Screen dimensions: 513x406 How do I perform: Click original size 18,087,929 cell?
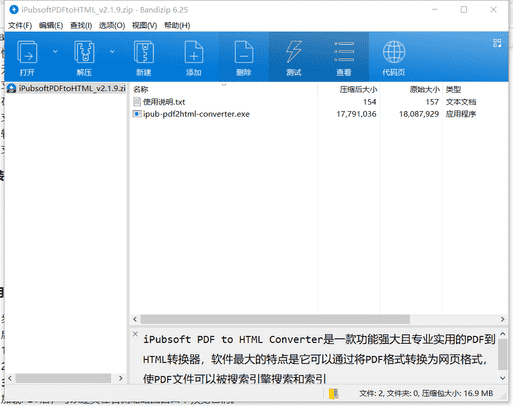tap(419, 114)
